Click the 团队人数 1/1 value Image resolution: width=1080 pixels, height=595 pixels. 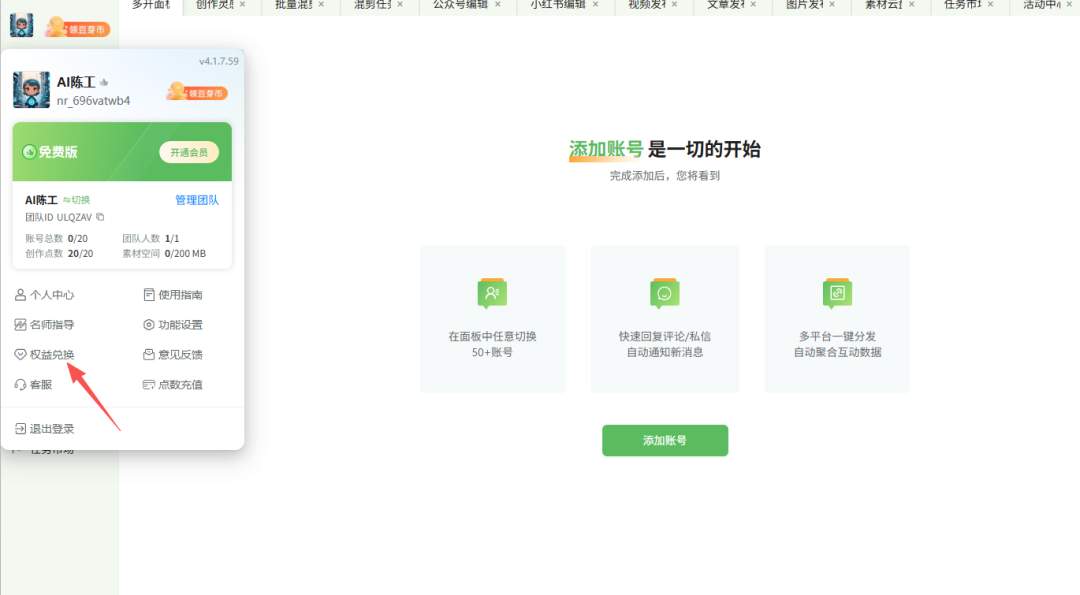tap(172, 238)
